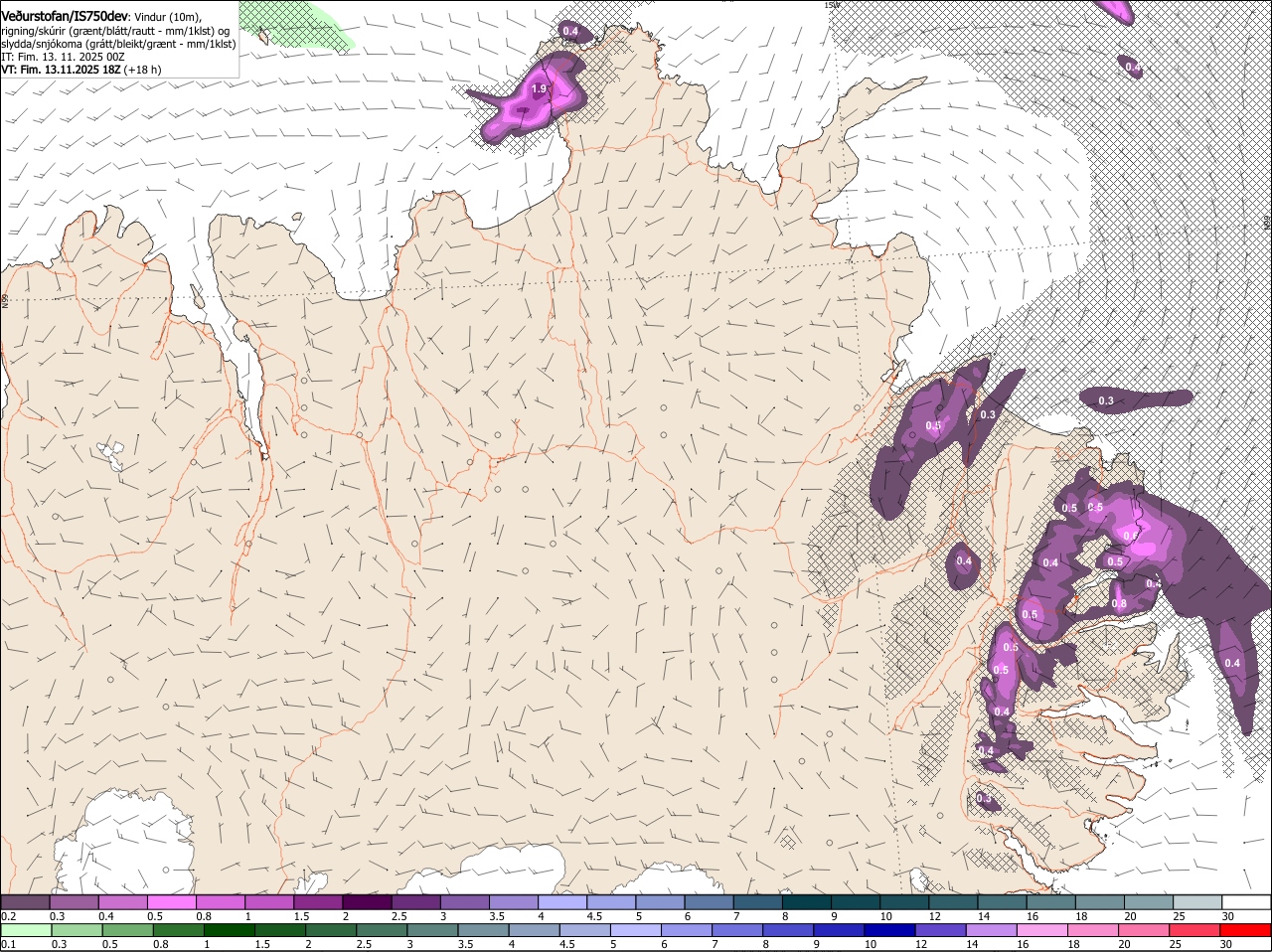Click the Veðurstofan/IS750dev title text
The height and width of the screenshot is (952, 1272).
coord(65,16)
